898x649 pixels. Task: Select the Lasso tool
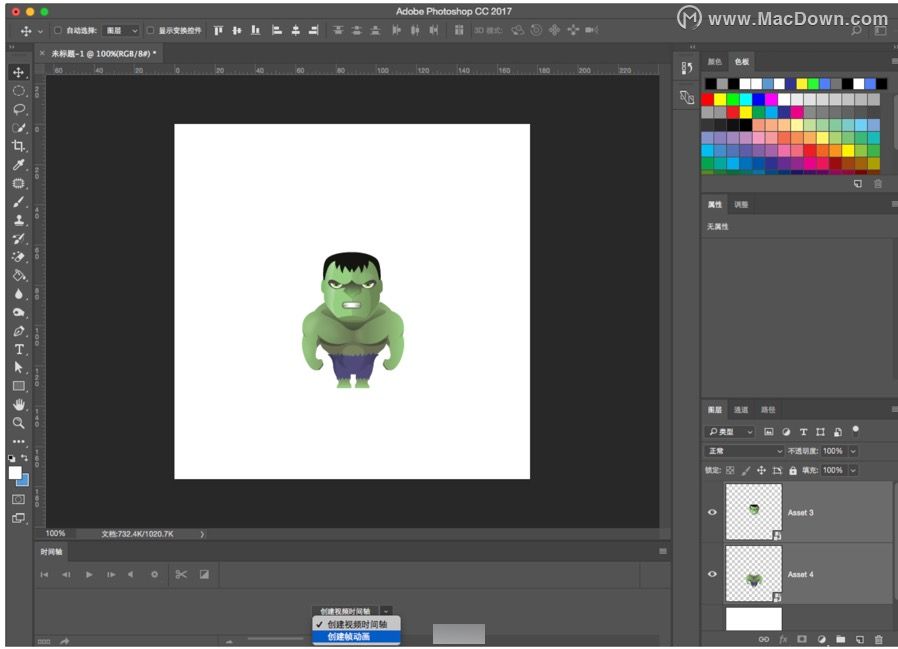[18, 109]
